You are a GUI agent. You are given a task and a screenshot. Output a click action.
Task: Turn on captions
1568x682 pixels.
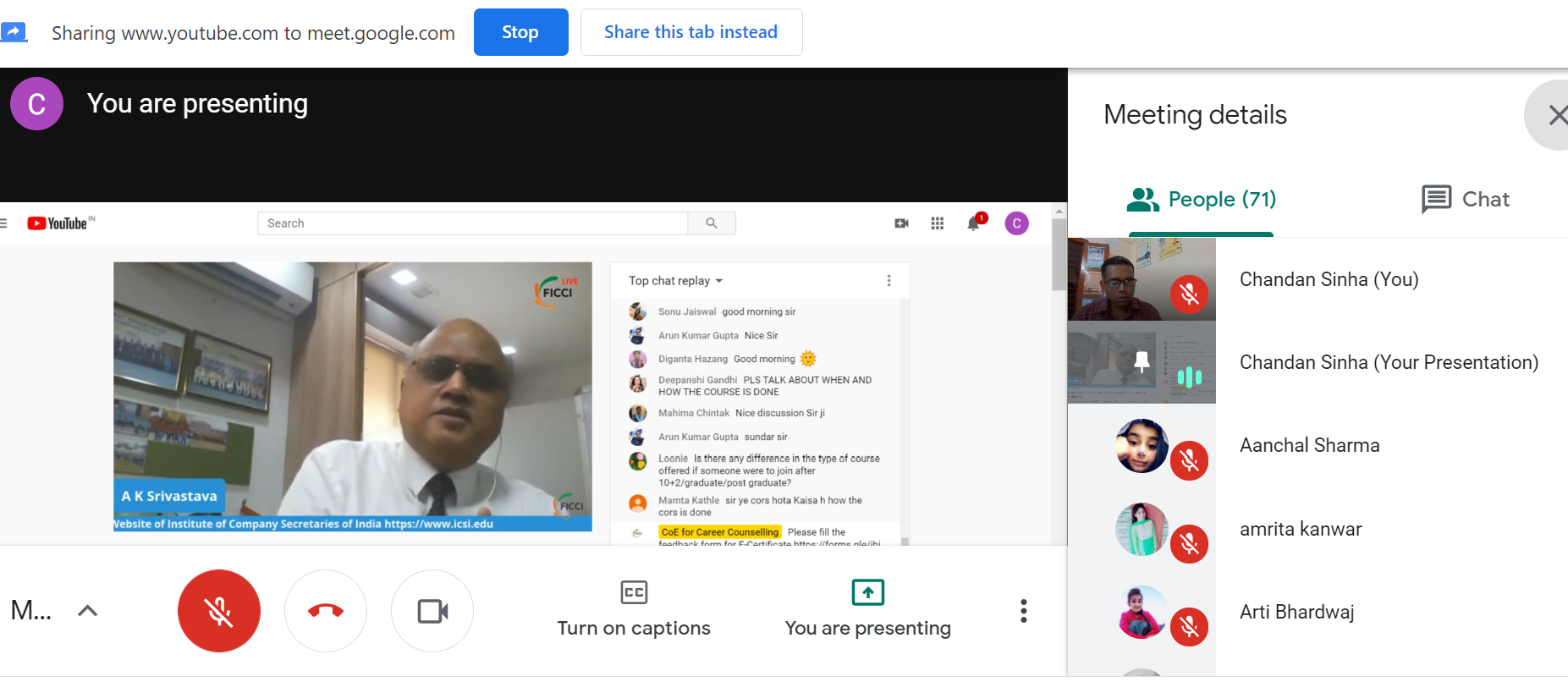pyautogui.click(x=634, y=609)
